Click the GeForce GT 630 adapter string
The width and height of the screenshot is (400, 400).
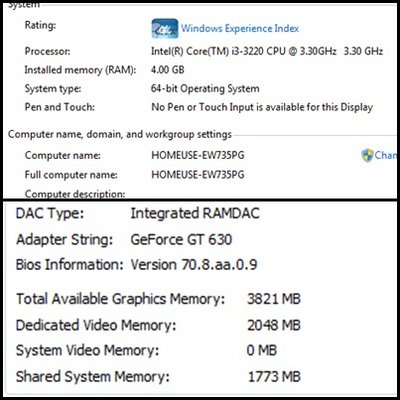pyautogui.click(x=181, y=240)
